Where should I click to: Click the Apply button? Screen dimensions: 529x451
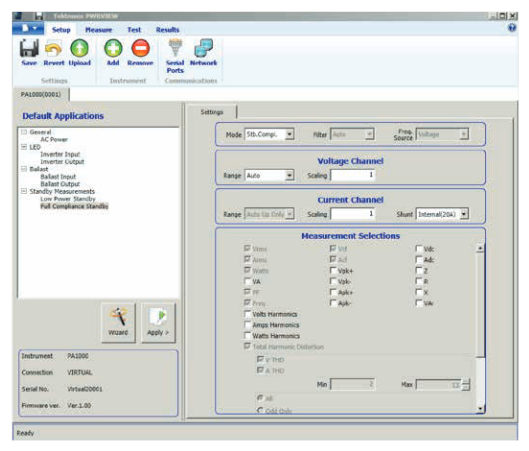point(158,323)
